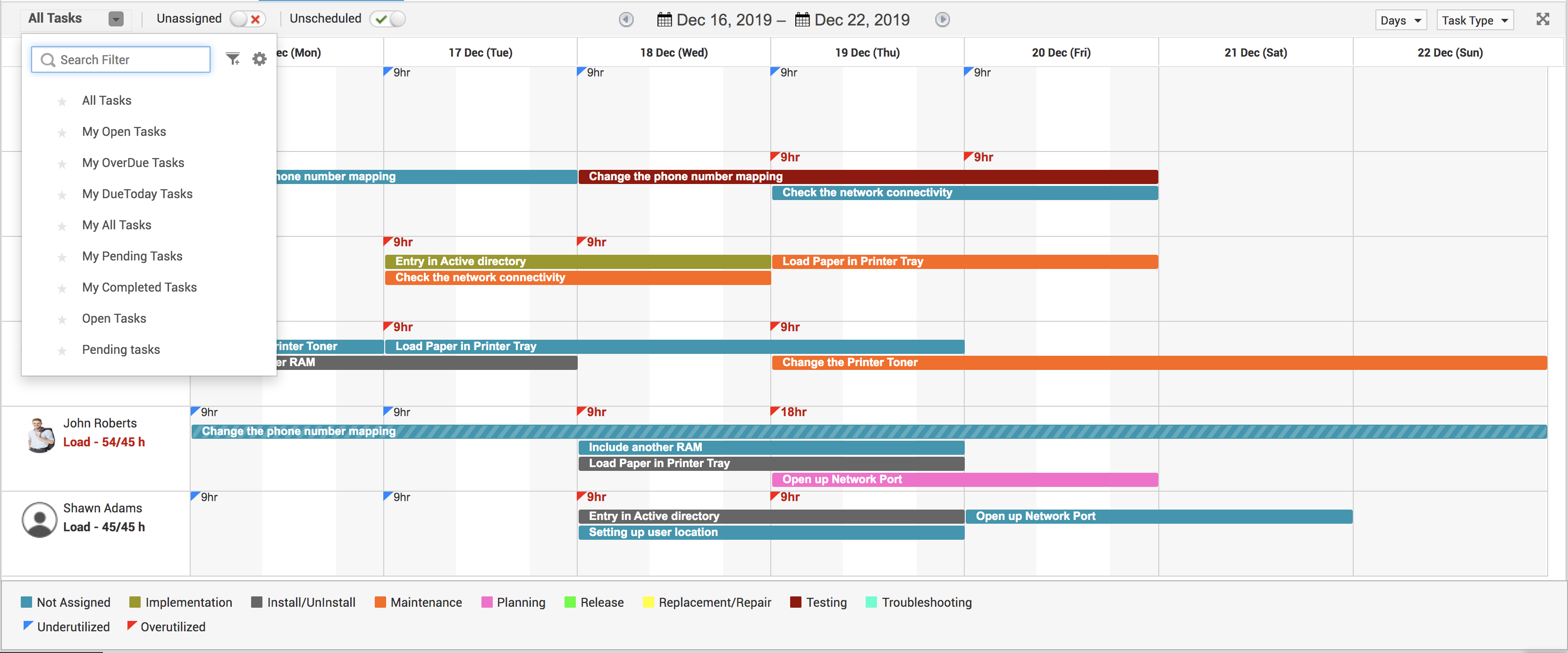Open the pink Open up Network Port task
Image resolution: width=1568 pixels, height=653 pixels.
point(965,479)
